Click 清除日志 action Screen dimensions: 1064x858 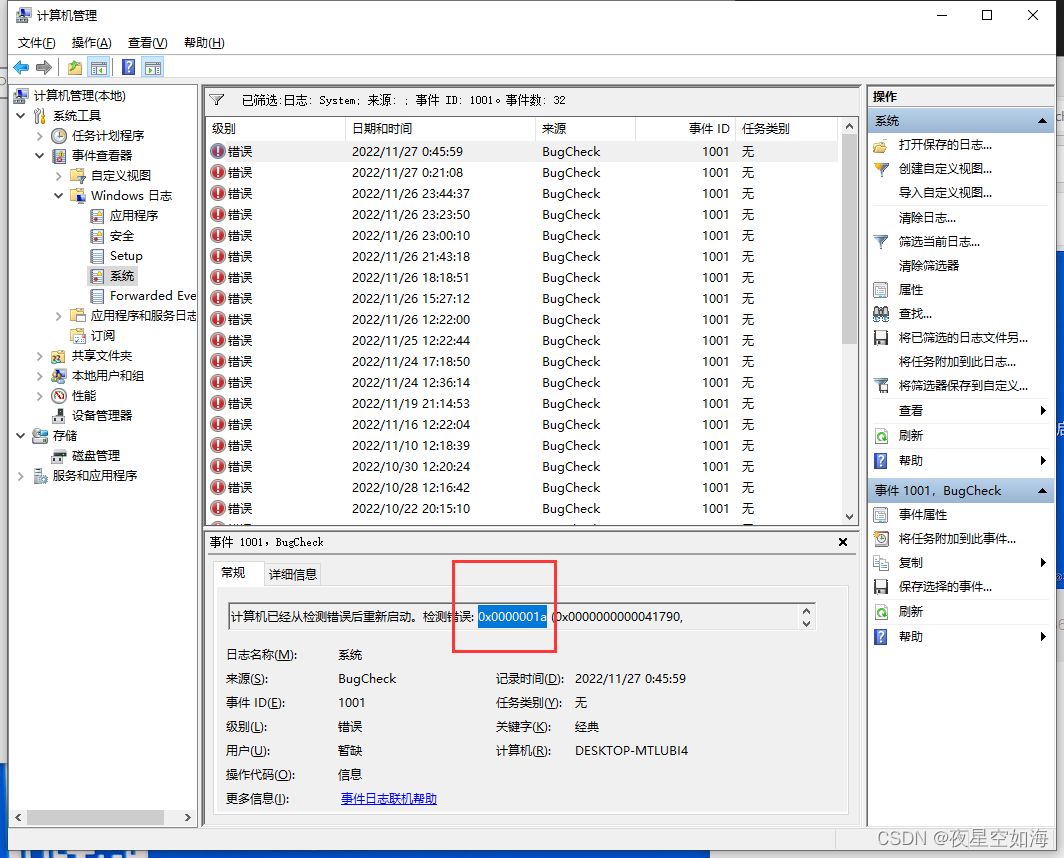[927, 218]
